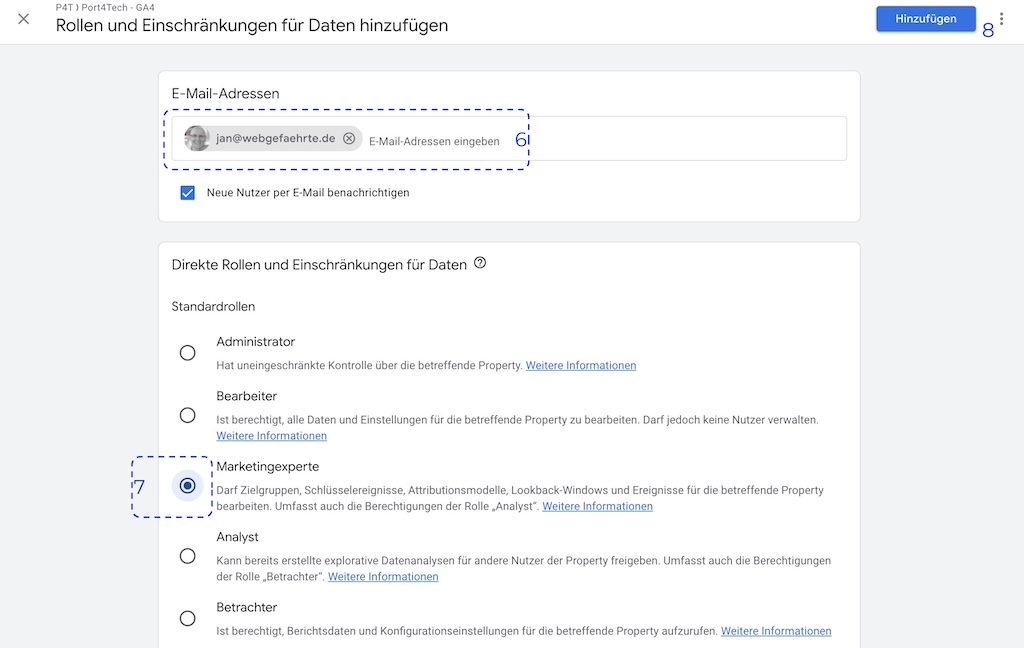Click the jan@webgefaehrte.de email text
This screenshot has width=1024, height=648.
coord(276,138)
